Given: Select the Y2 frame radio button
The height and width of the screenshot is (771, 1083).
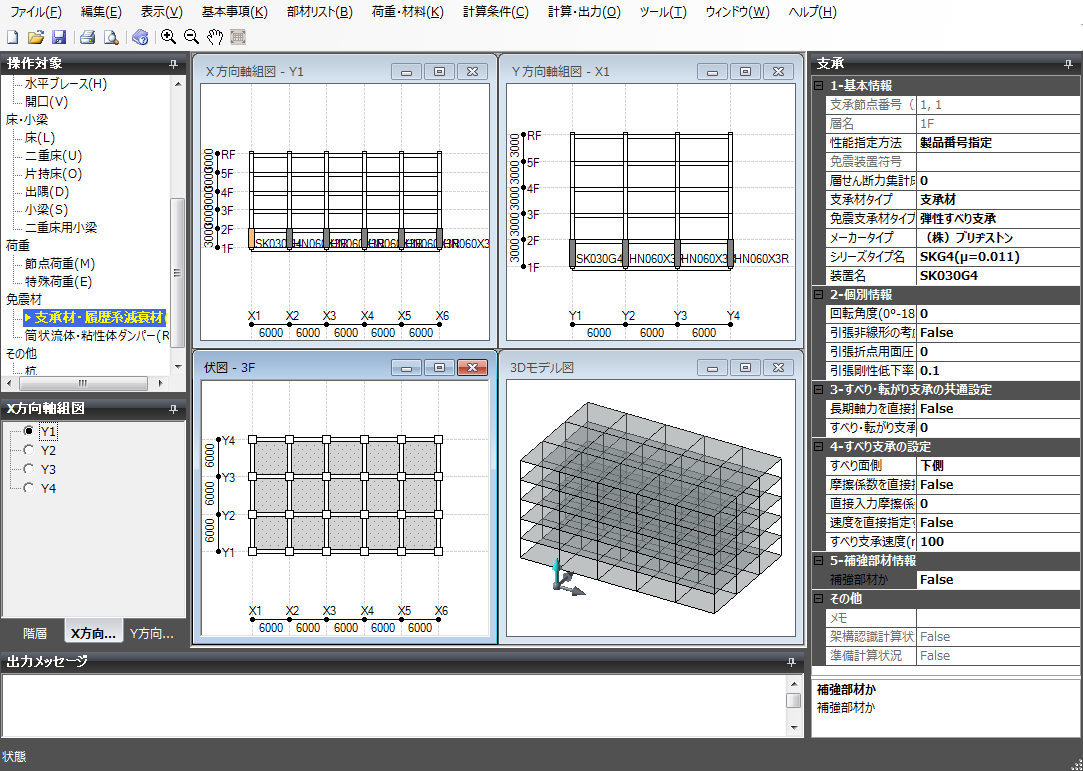Looking at the screenshot, I should tap(28, 450).
